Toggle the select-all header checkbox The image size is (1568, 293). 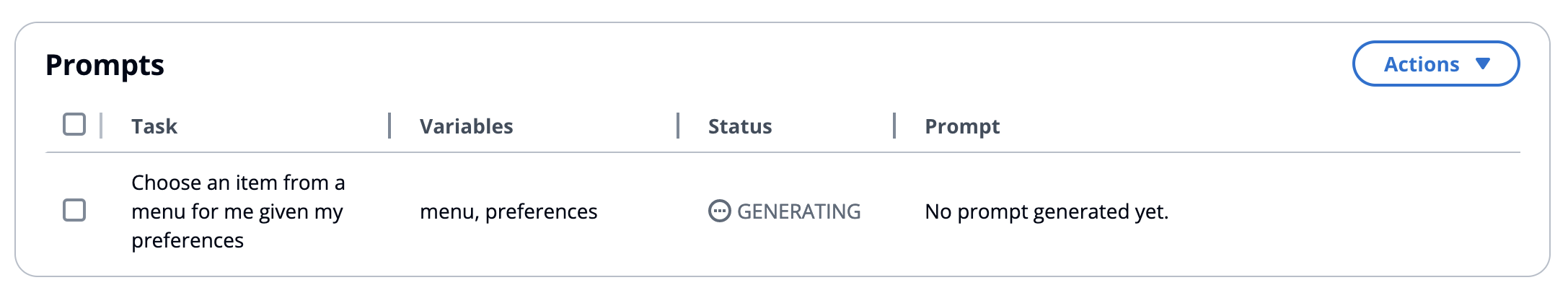tap(74, 124)
